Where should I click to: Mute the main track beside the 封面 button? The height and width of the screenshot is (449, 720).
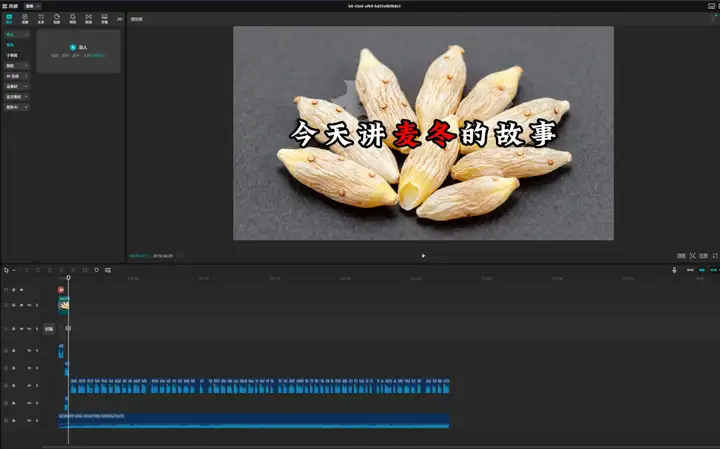click(29, 329)
